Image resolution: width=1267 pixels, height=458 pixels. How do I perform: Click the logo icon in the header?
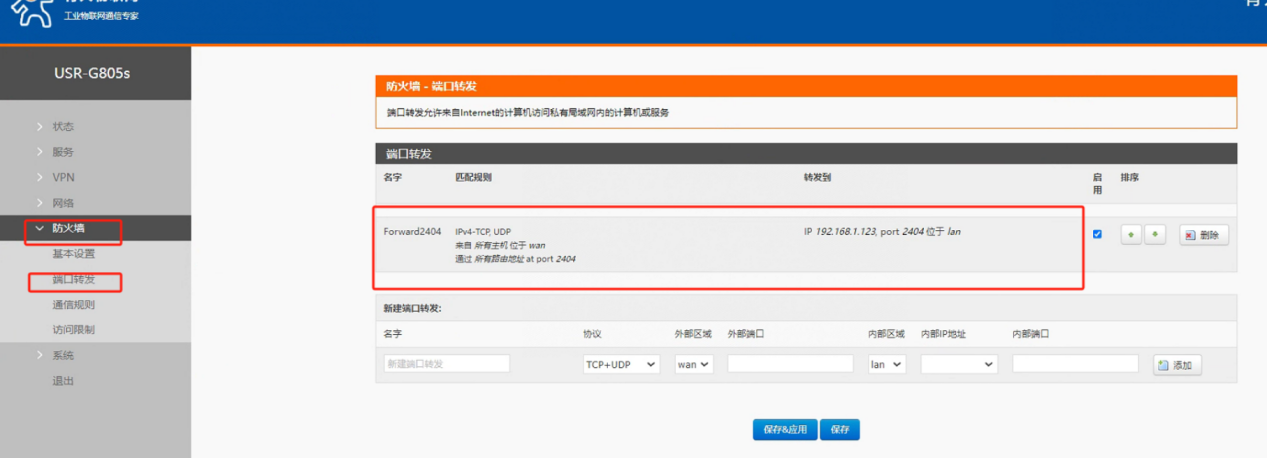[x=32, y=15]
